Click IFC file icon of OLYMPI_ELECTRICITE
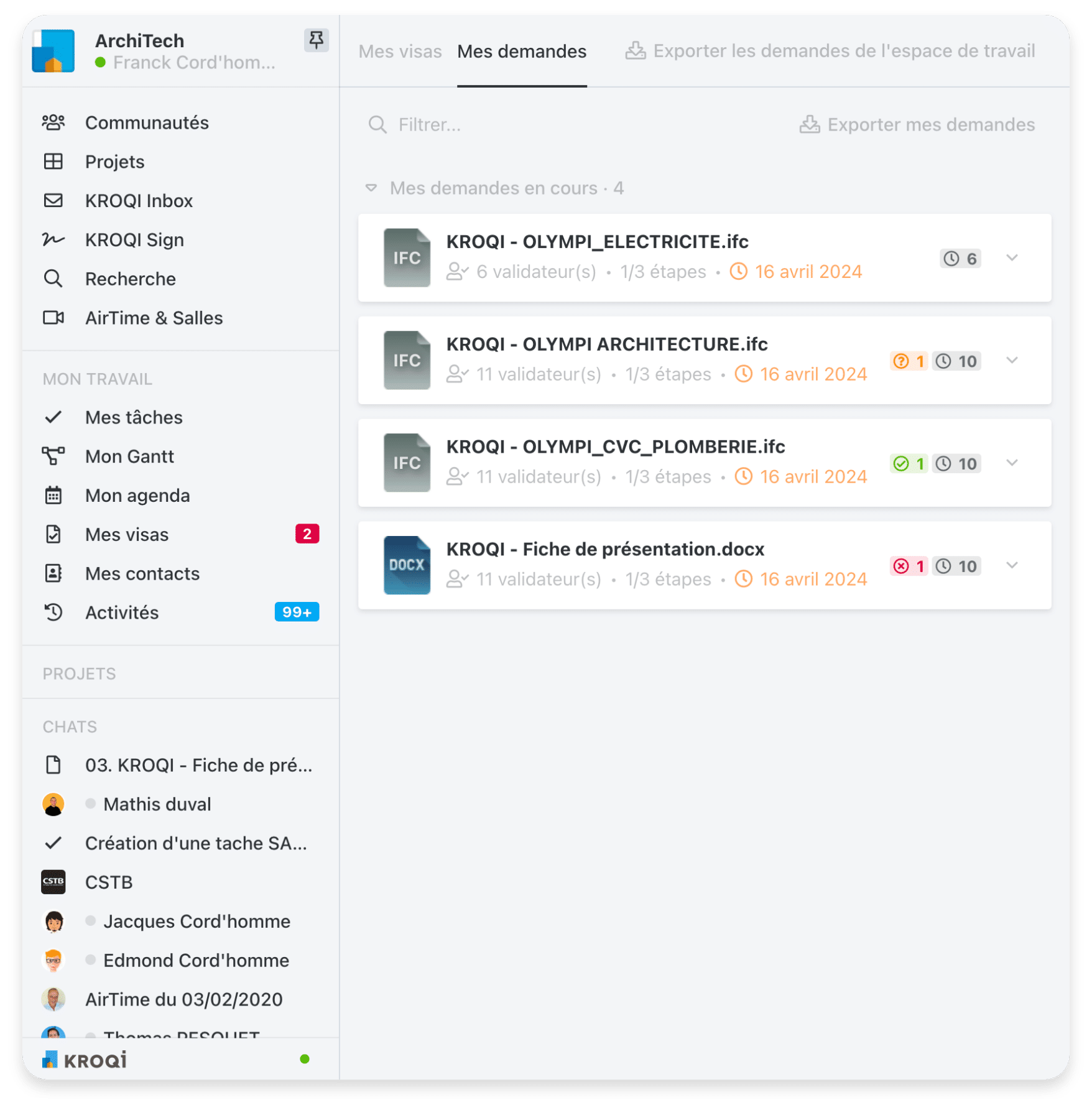The height and width of the screenshot is (1110, 1092). 407,258
